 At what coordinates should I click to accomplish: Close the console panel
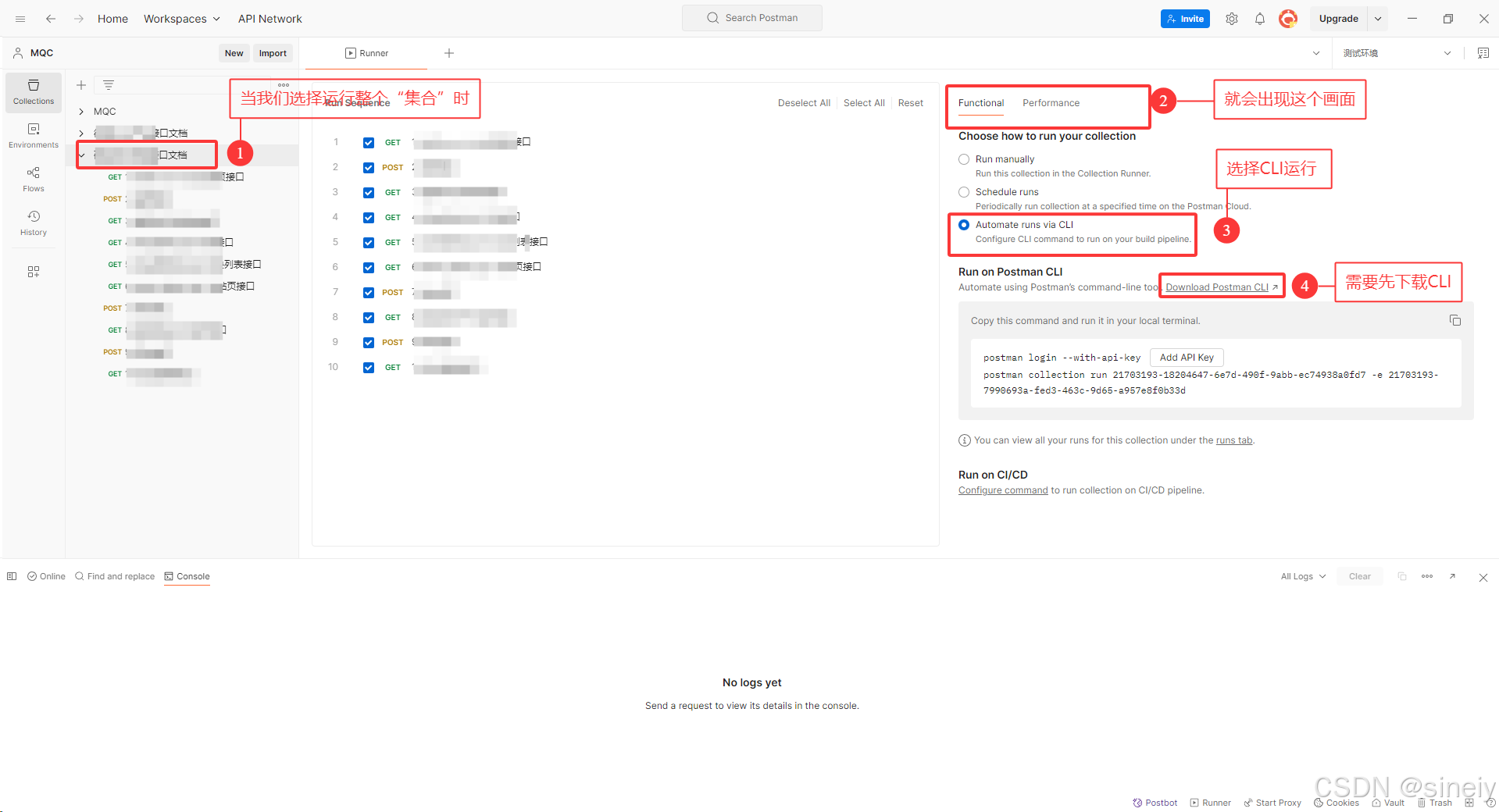click(x=1483, y=577)
